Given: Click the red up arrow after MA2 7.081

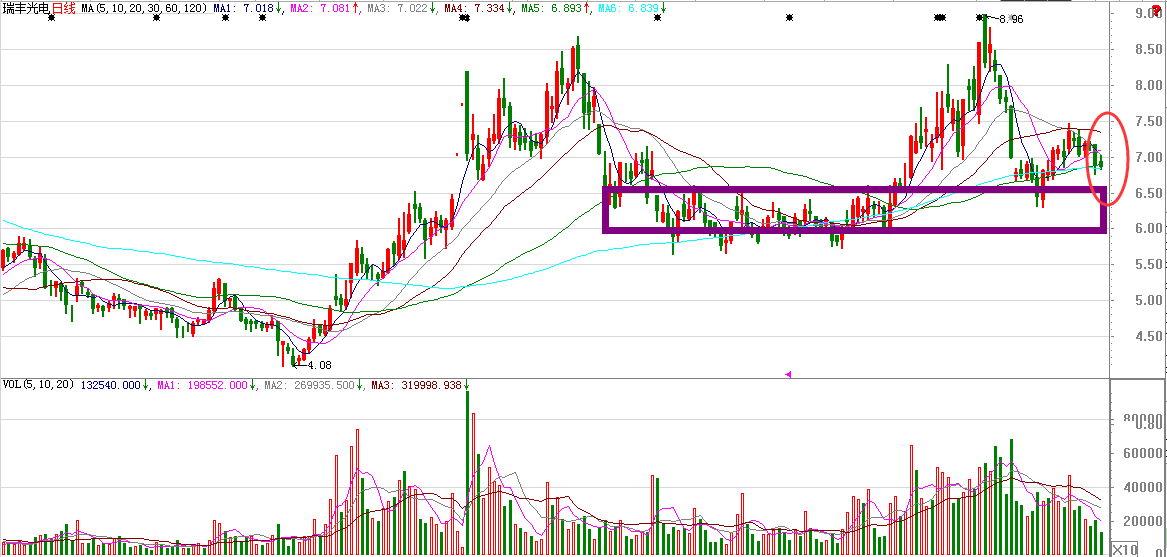Looking at the screenshot, I should (355, 8).
